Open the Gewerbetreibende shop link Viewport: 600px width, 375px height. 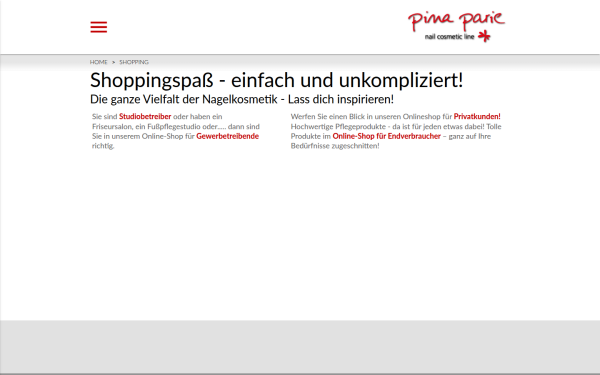[228, 136]
